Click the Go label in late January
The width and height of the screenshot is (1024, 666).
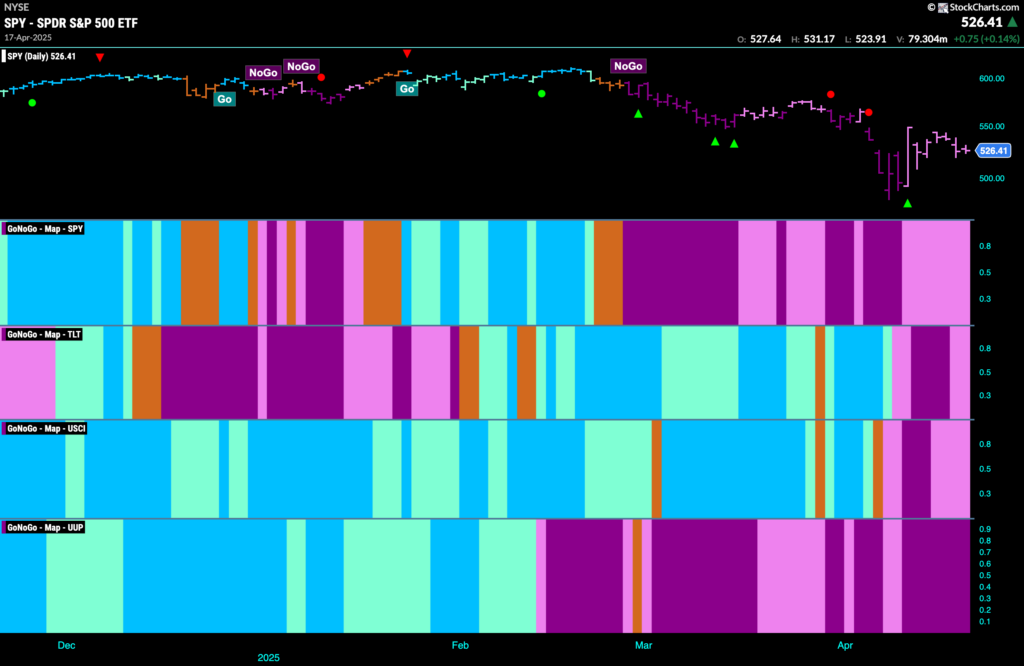[x=407, y=89]
